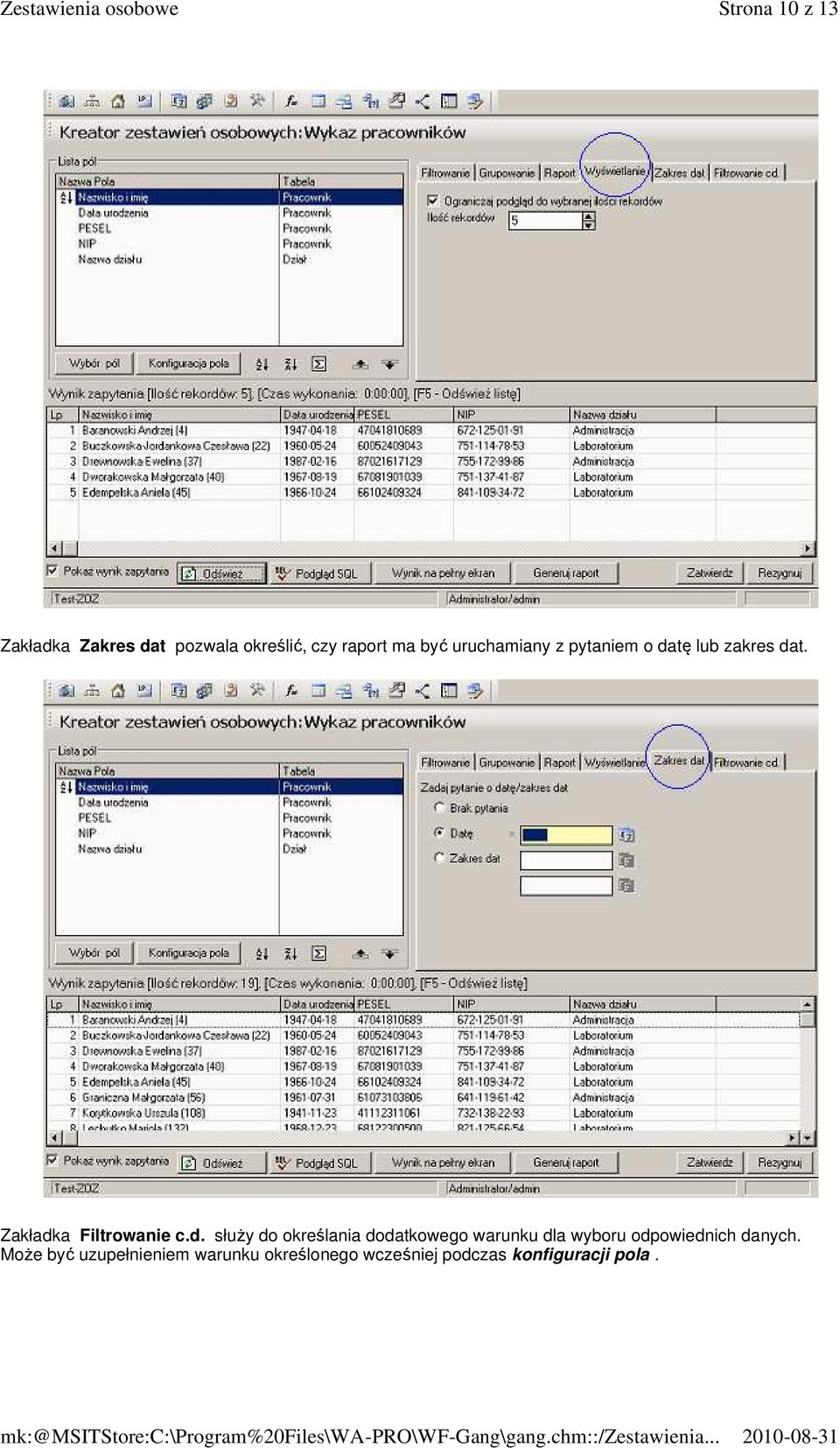Click results vertical scrollbar down arrow in lower screenshot

point(808,1139)
